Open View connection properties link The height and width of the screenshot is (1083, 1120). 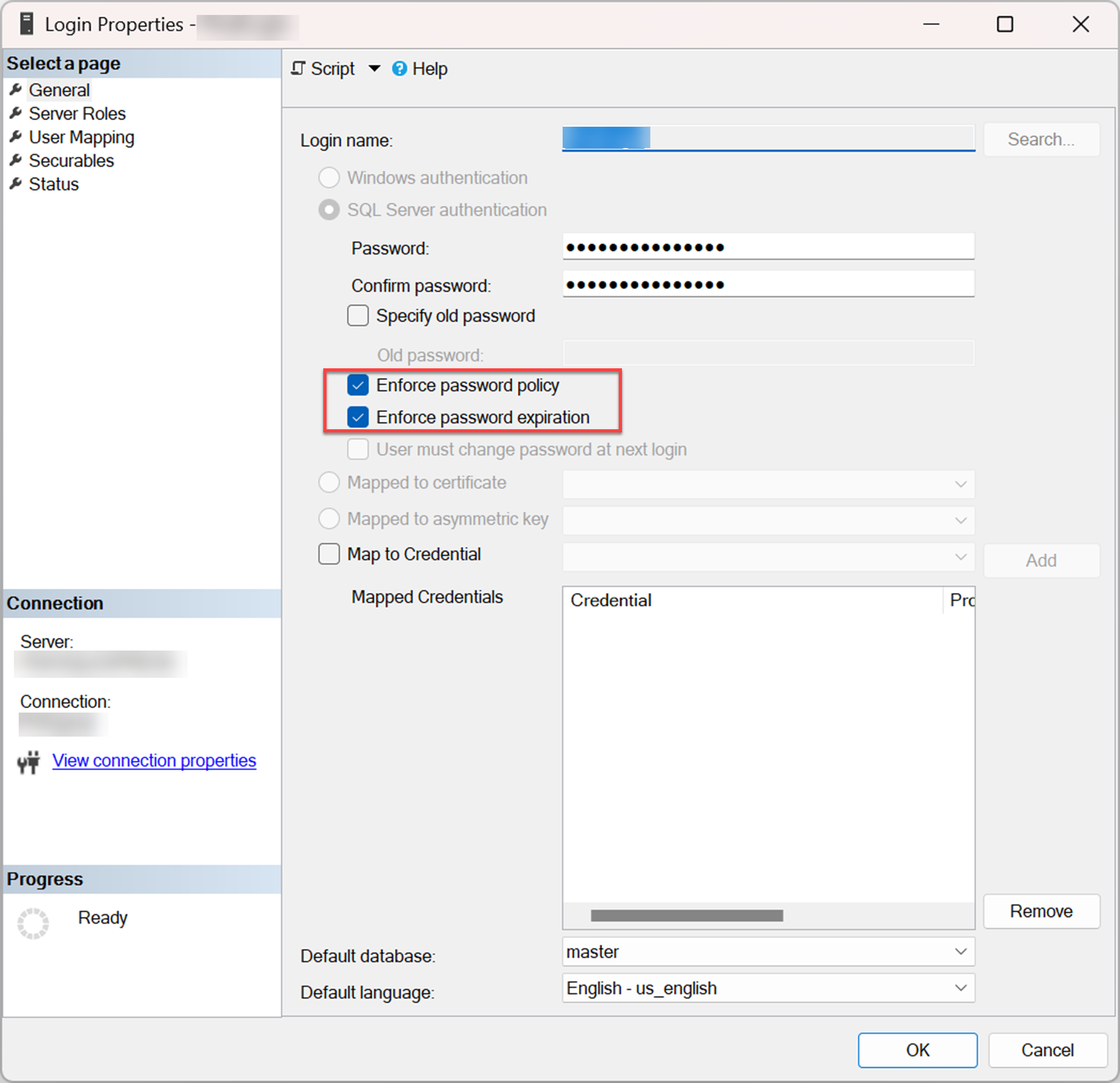154,760
